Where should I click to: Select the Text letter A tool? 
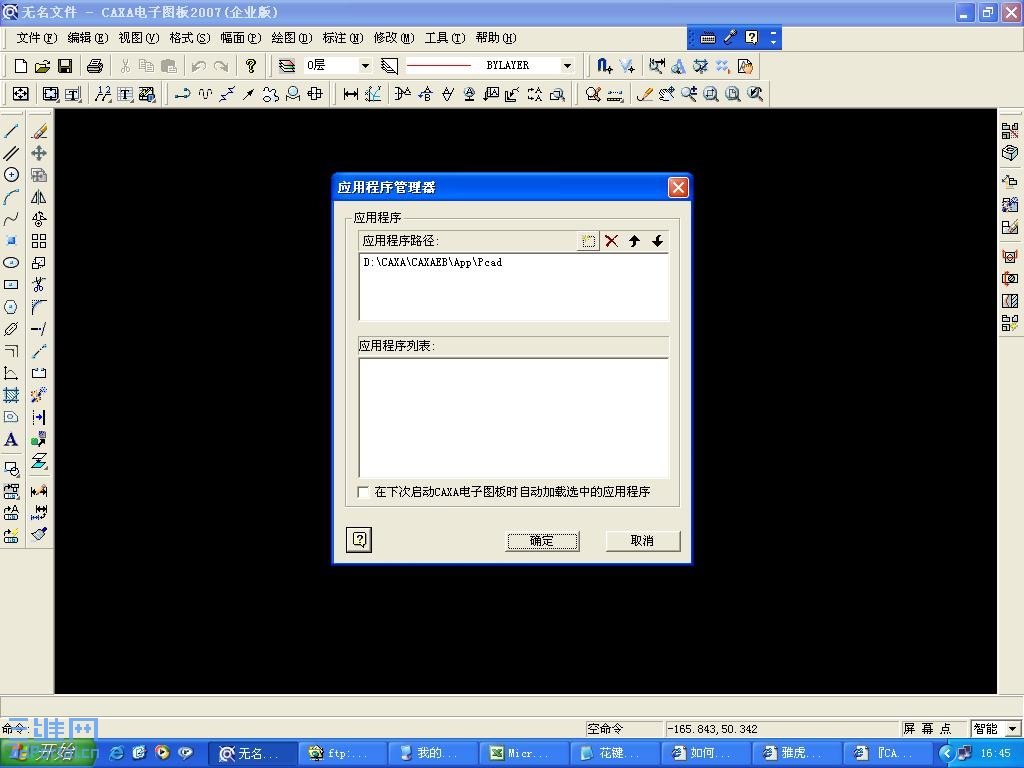[11, 439]
